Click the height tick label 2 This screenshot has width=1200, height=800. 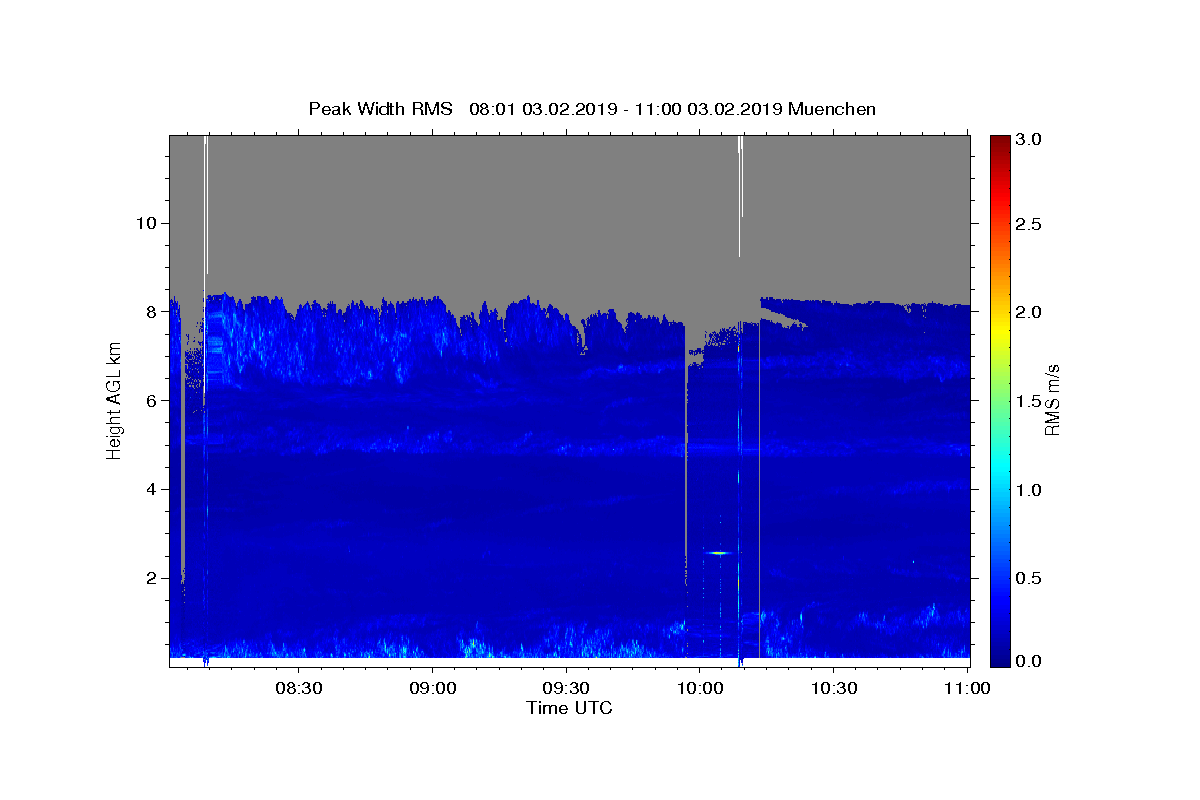click(153, 579)
